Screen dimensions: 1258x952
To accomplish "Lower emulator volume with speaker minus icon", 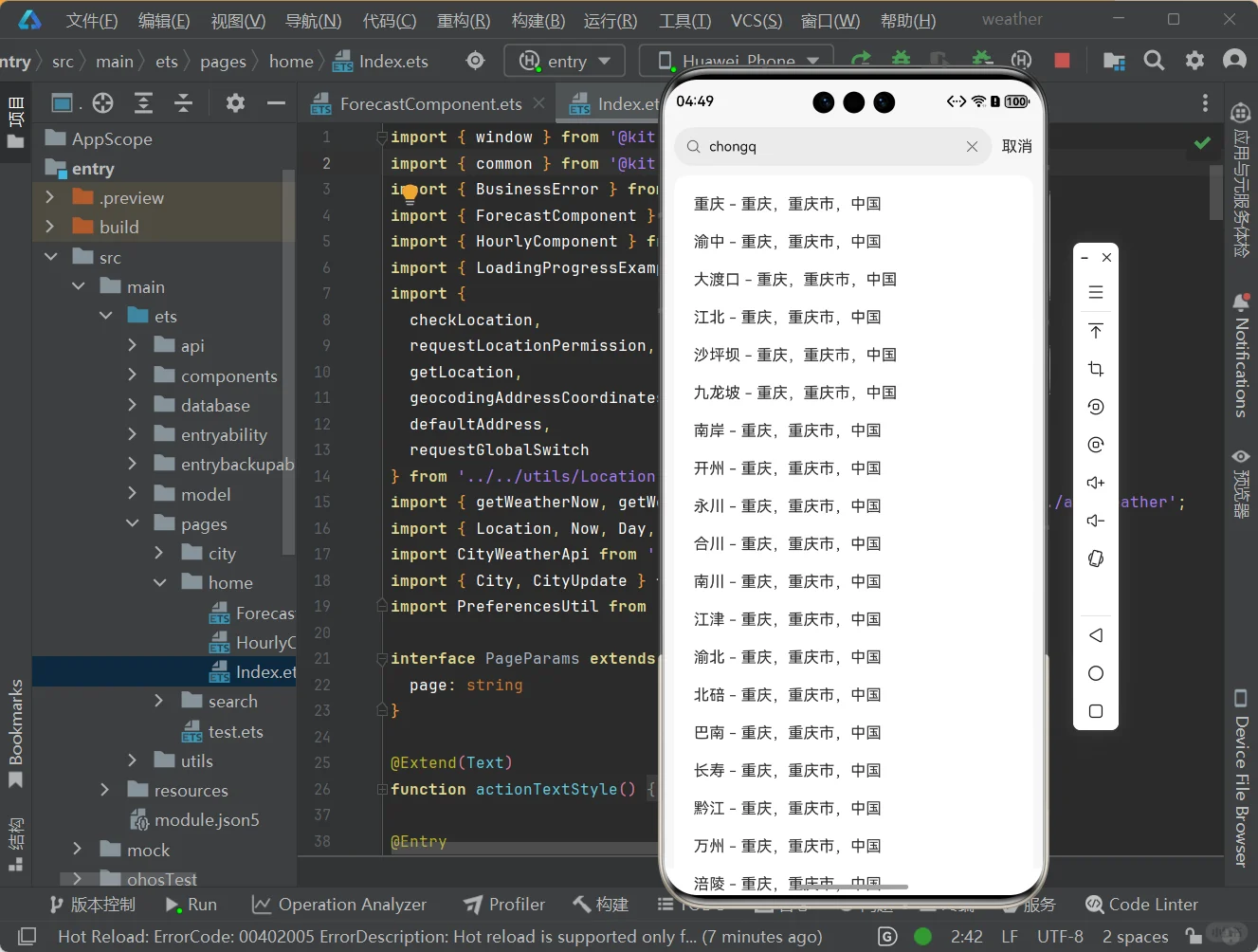I will coord(1096,521).
